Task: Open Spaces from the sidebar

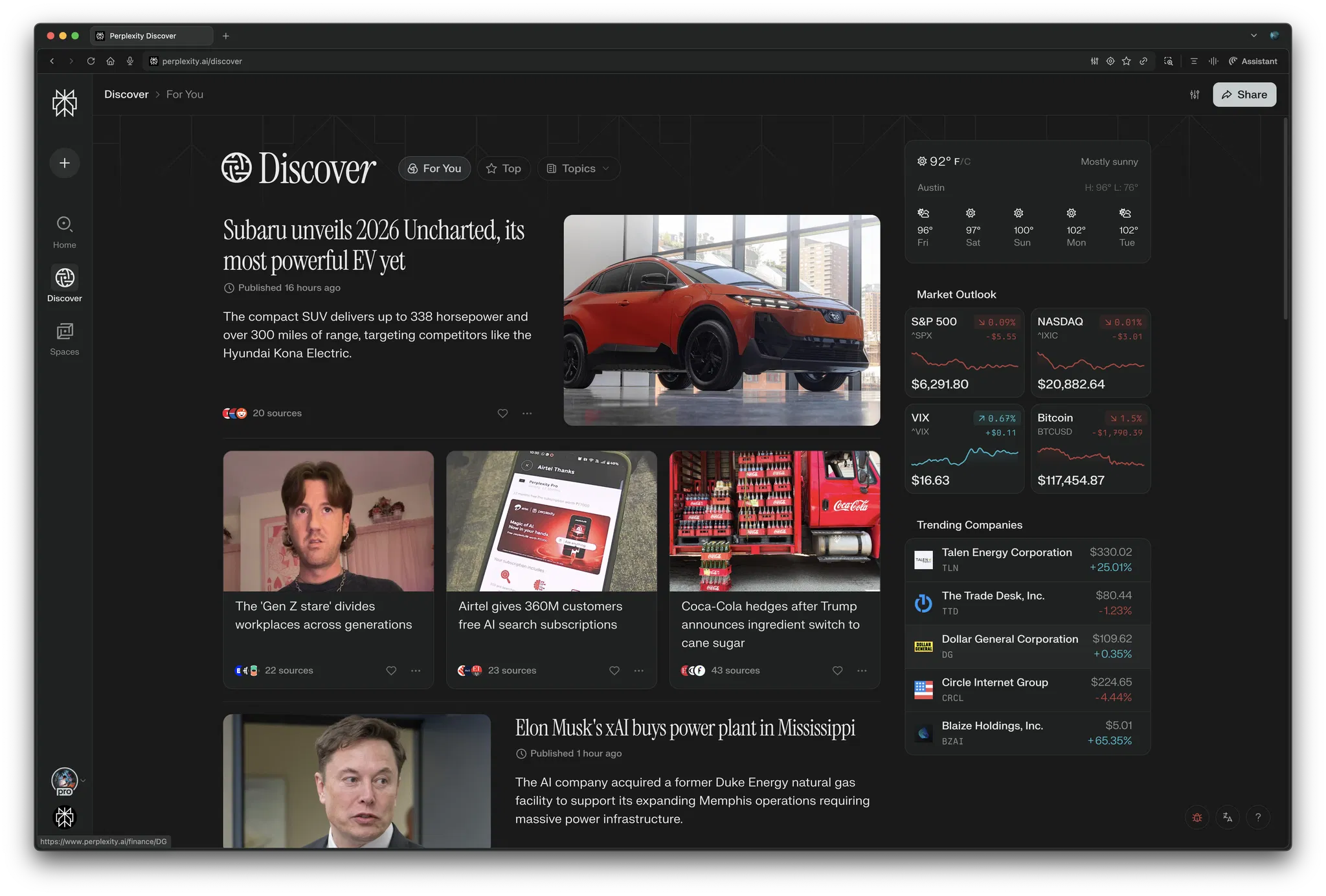Action: coord(65,339)
